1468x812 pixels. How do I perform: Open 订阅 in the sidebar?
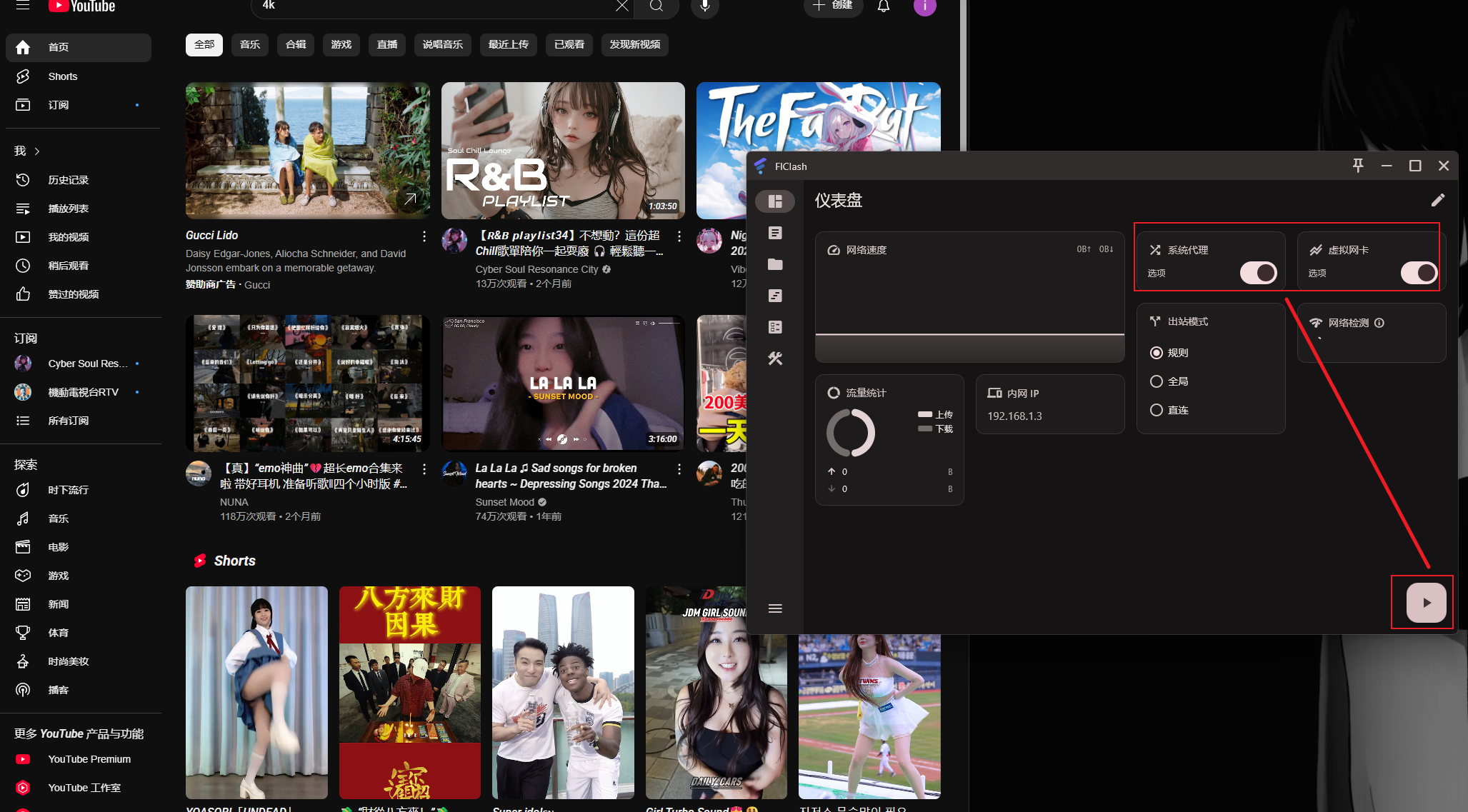[79, 105]
